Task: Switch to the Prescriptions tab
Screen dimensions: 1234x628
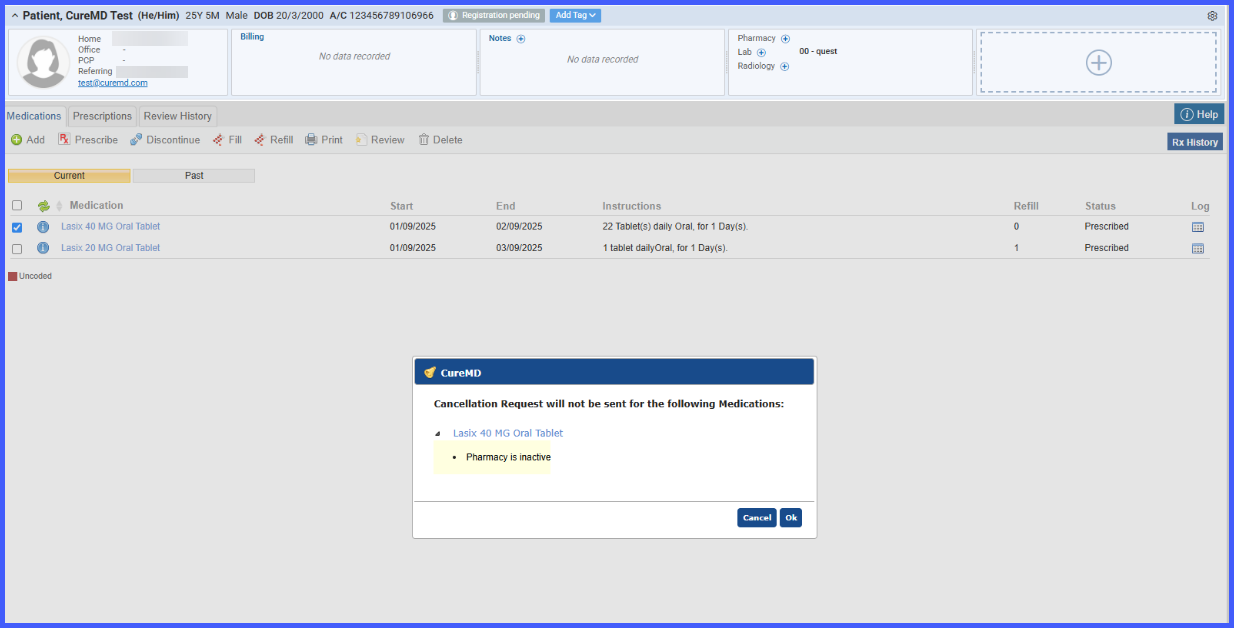Action: point(102,116)
